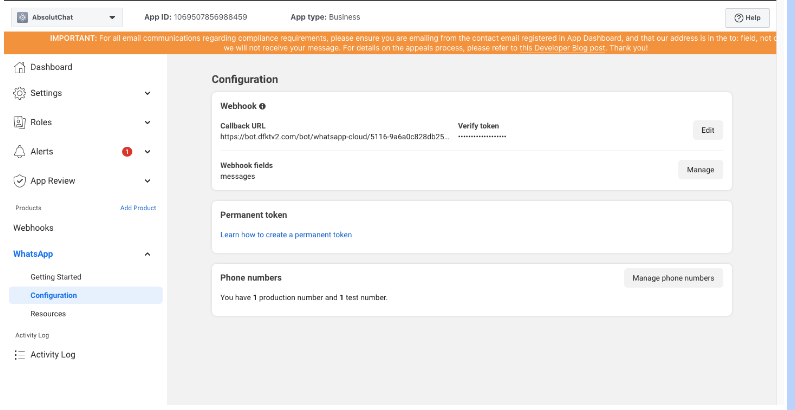Click the AbsolutChat app icon
This screenshot has height=410, width=795.
tap(22, 17)
